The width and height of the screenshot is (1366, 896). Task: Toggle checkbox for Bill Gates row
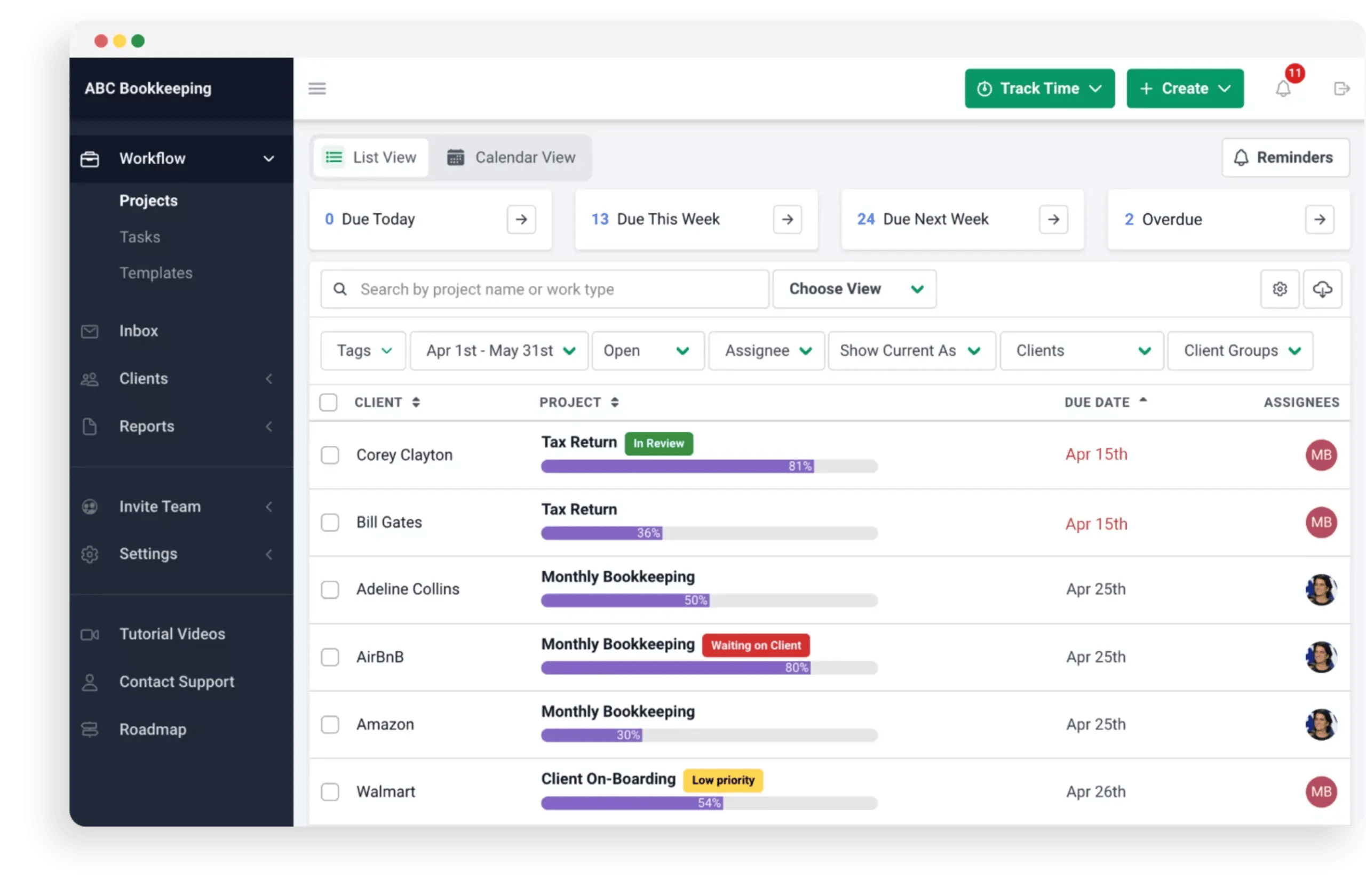(x=329, y=522)
